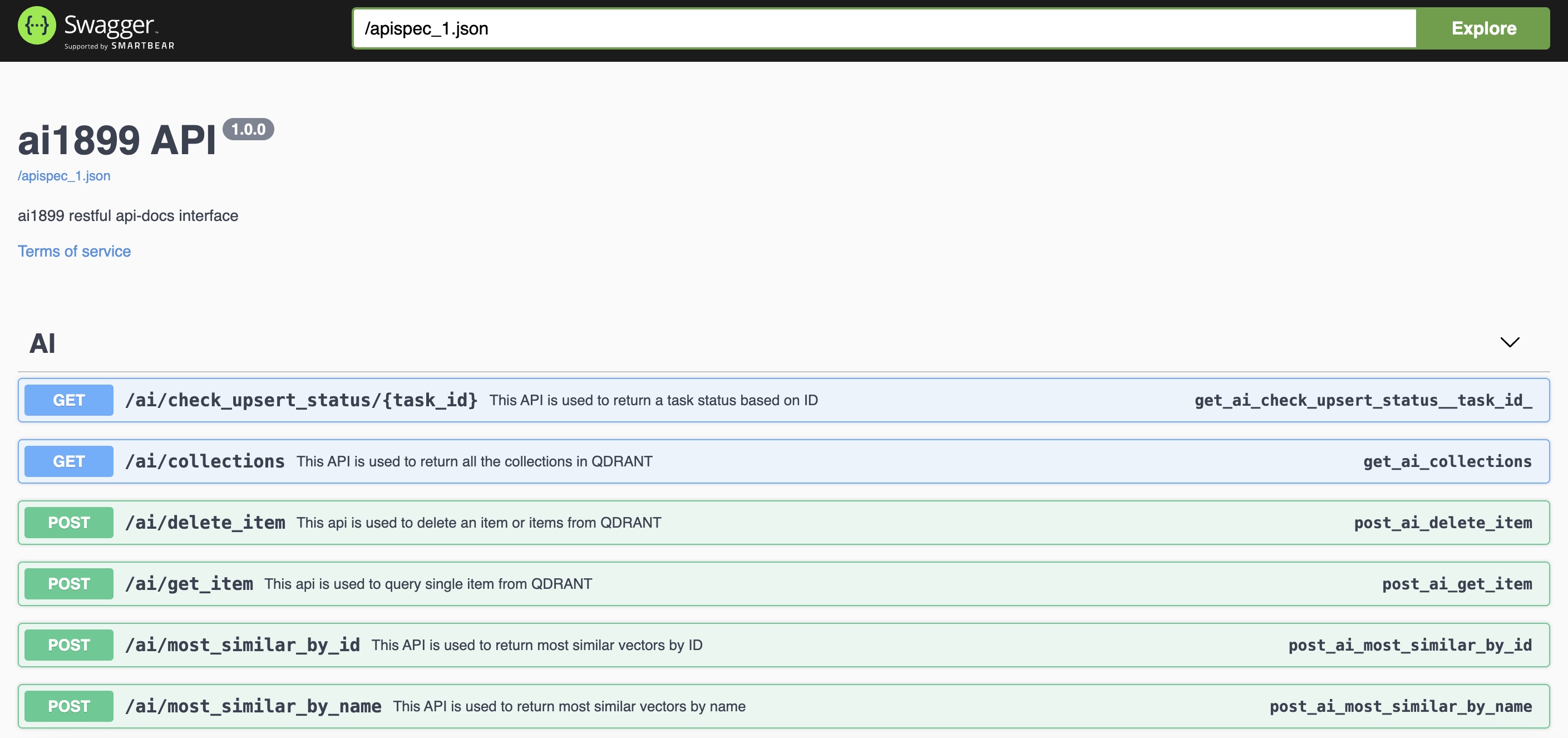Click the Swagger logo icon
Viewport: 1568px width, 738px height.
[37, 26]
